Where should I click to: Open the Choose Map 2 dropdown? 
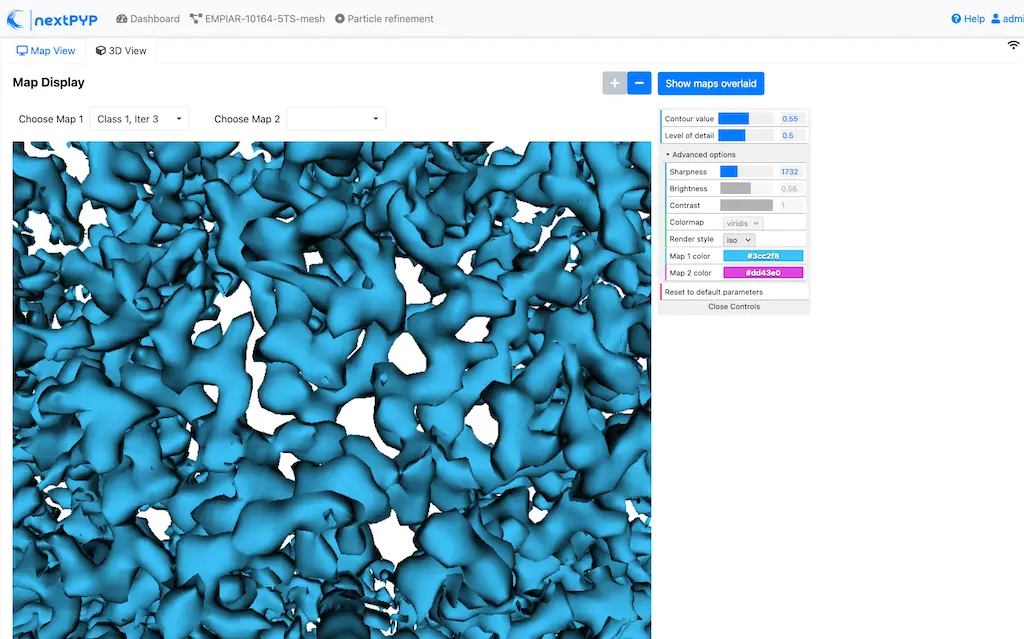pyautogui.click(x=336, y=118)
